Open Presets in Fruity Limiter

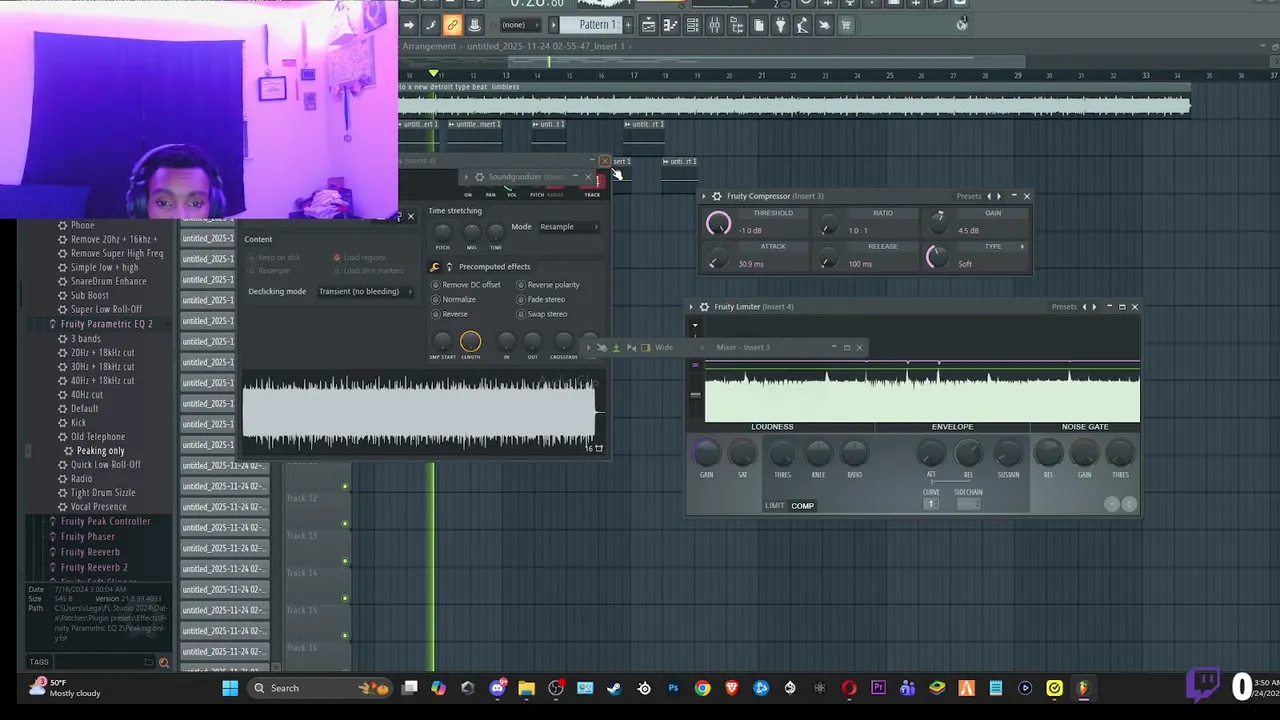tap(1064, 307)
